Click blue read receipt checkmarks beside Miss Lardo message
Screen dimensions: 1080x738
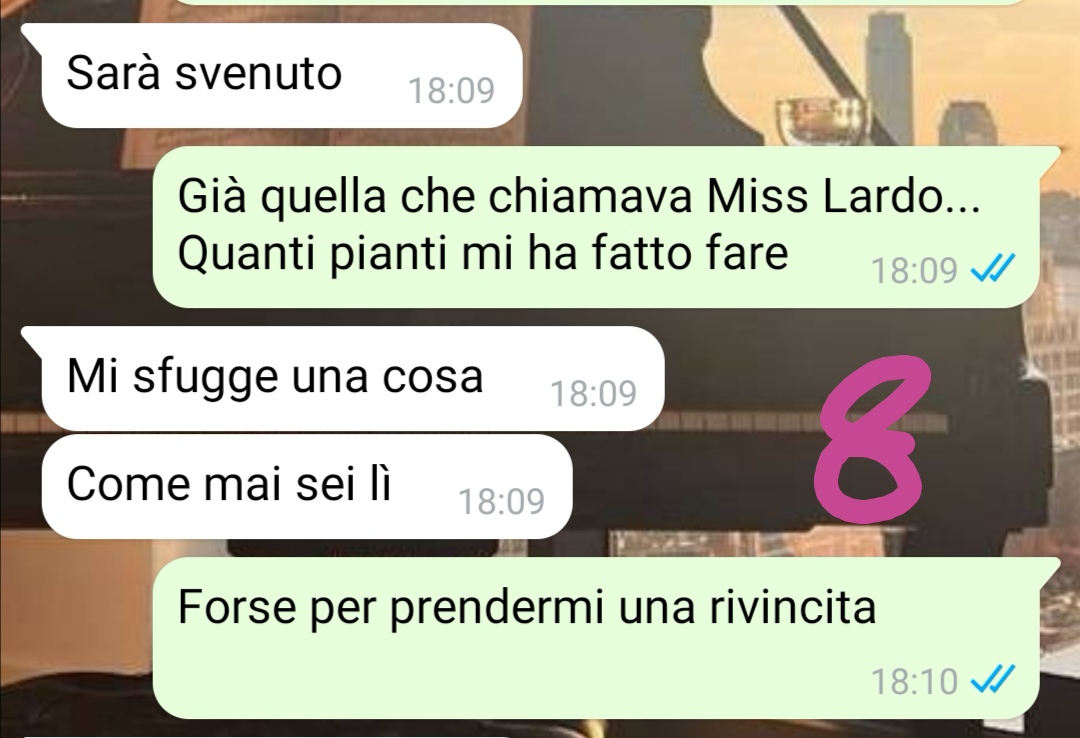click(993, 269)
